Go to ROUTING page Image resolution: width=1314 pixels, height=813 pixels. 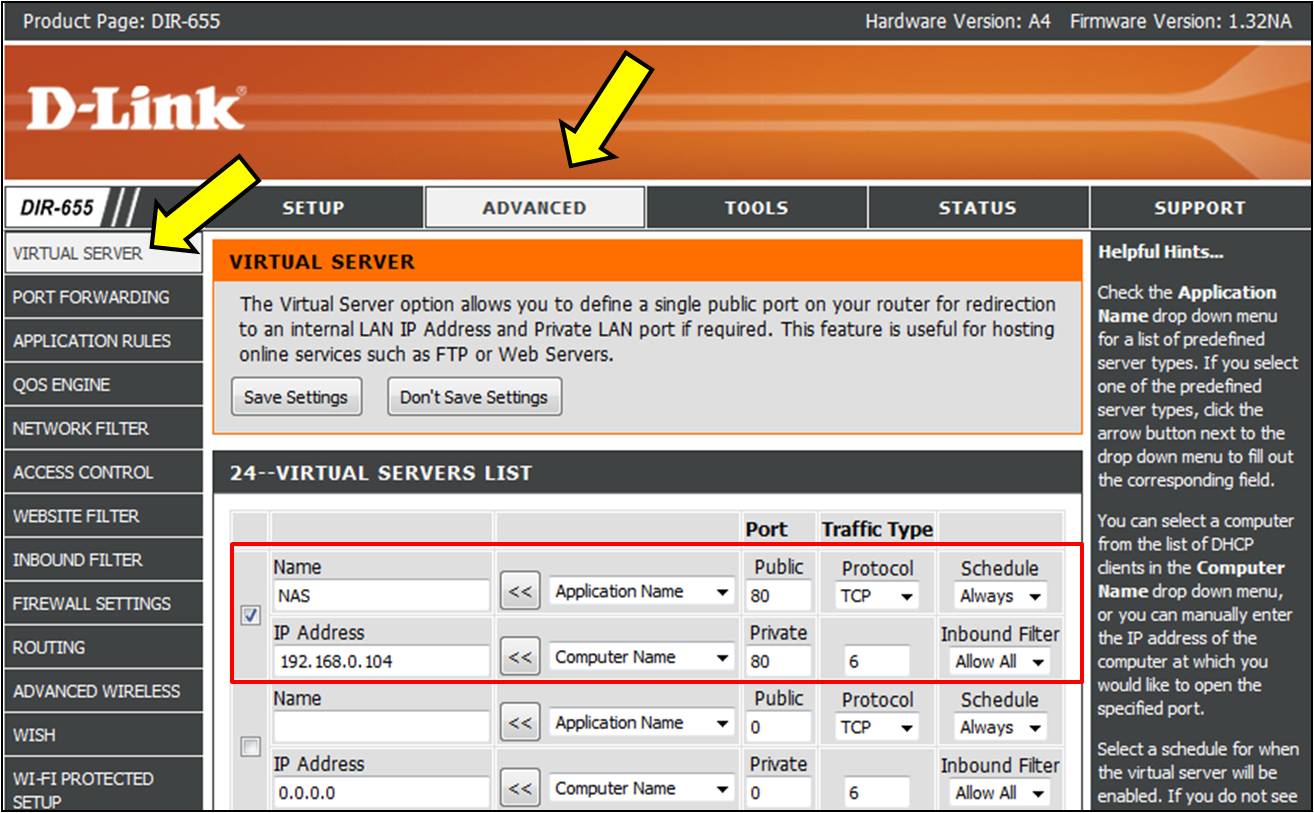point(103,647)
